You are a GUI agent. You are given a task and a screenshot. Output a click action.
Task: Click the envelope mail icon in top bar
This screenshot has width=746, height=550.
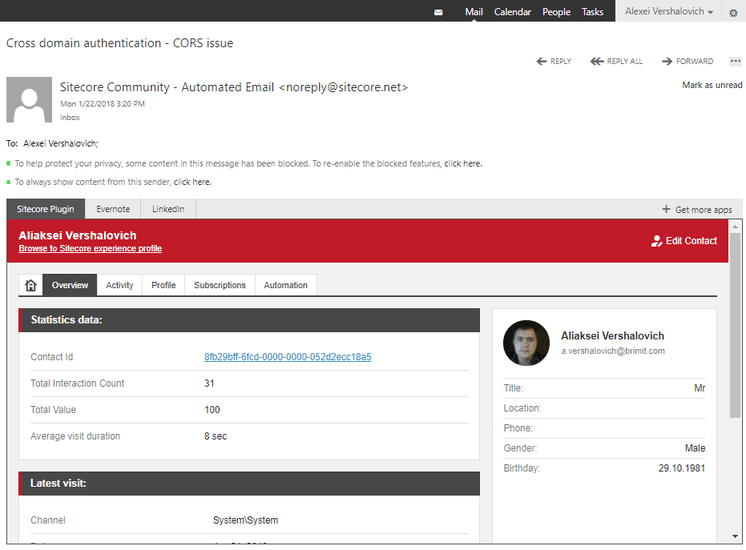pos(438,12)
